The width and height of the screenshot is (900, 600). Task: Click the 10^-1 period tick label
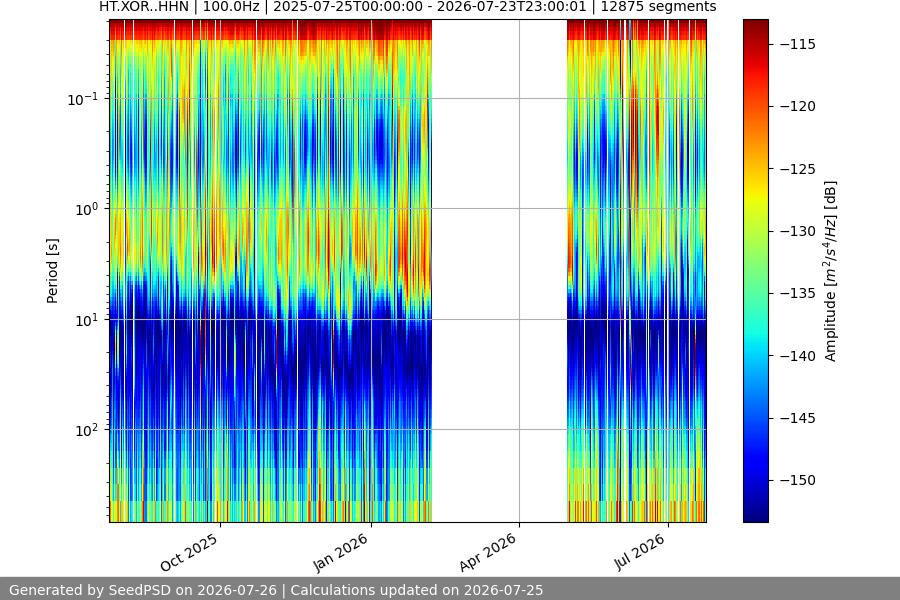[x=82, y=99]
